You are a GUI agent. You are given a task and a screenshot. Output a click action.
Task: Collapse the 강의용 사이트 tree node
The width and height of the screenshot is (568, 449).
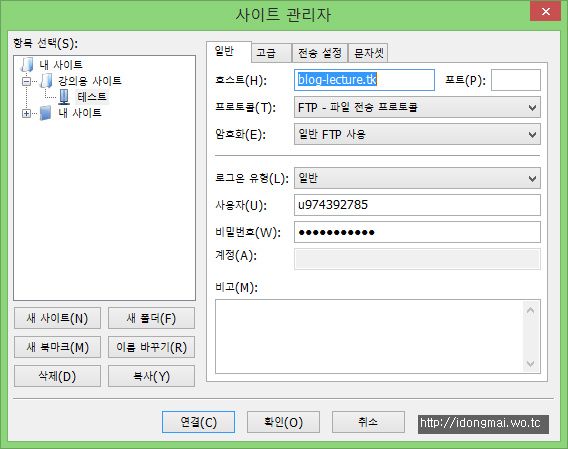26,81
